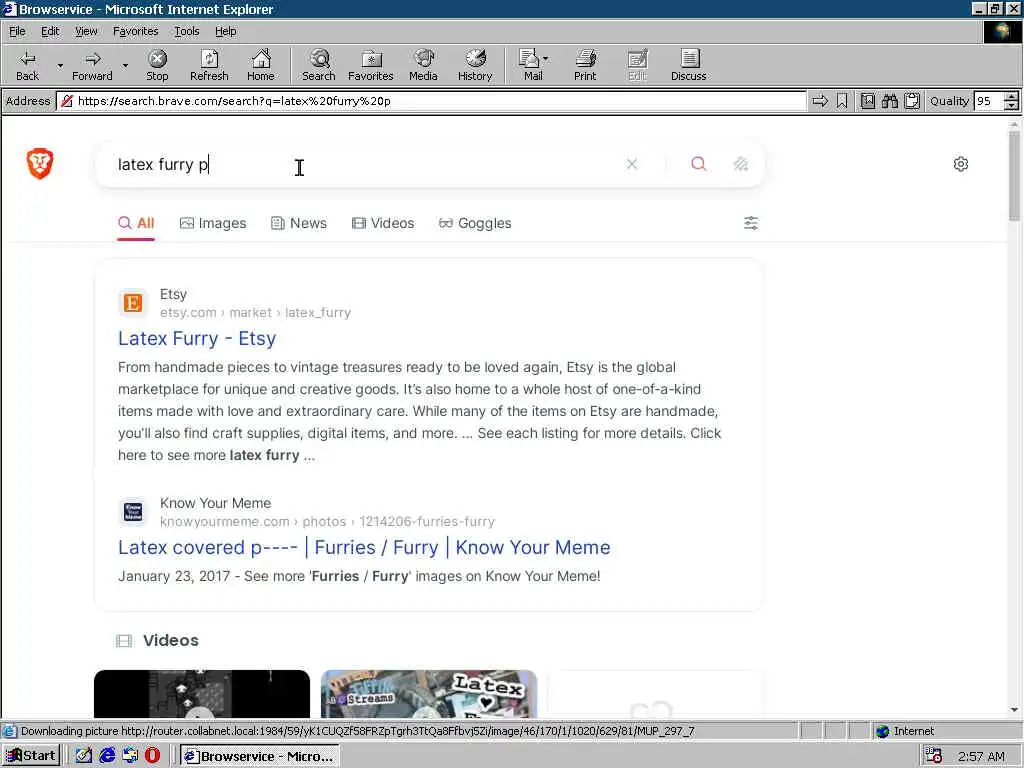This screenshot has height=768, width=1024.
Task: Click the Go arrow beside the address bar
Action: (x=820, y=101)
